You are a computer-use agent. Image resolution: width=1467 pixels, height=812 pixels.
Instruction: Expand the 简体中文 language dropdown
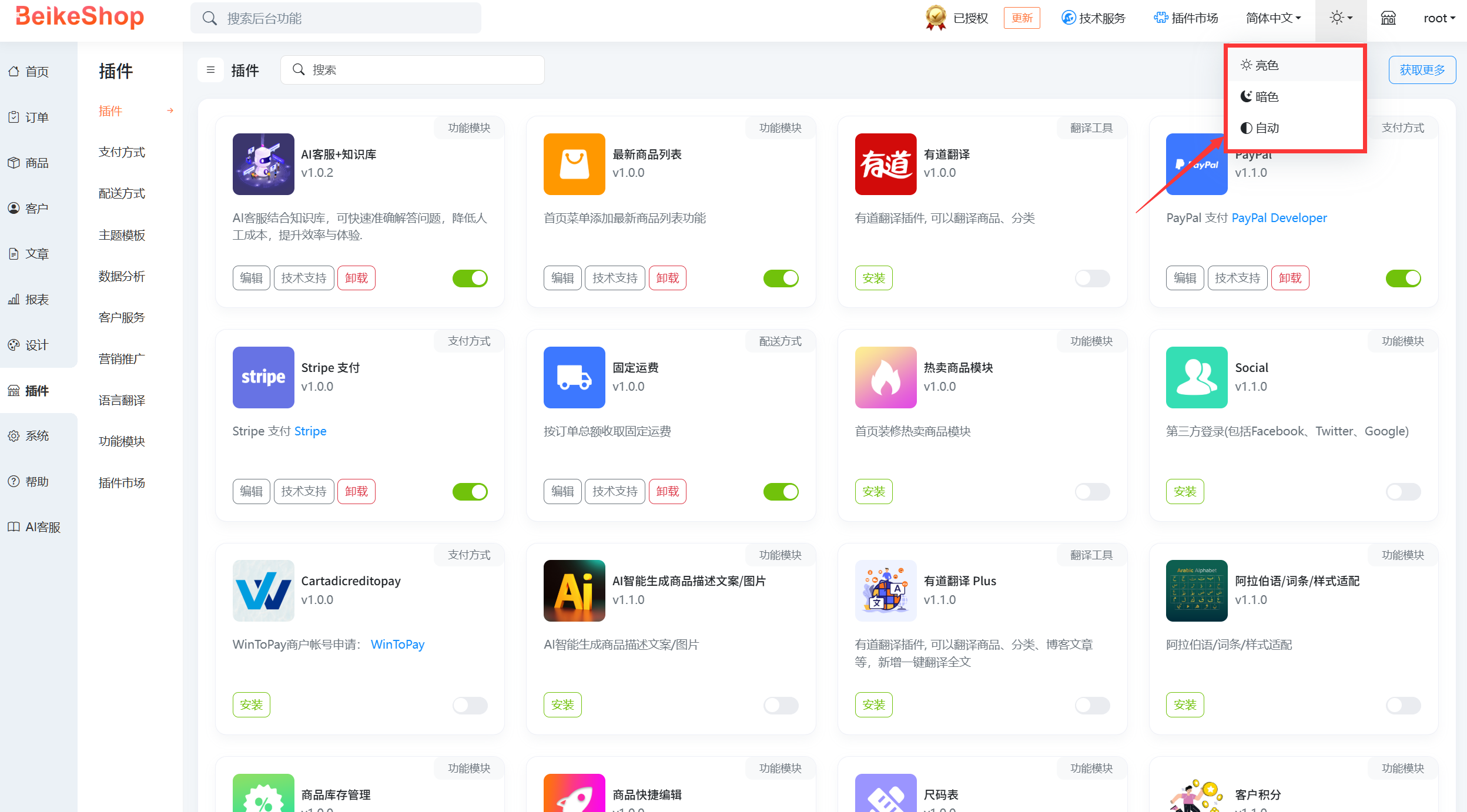[x=1273, y=18]
